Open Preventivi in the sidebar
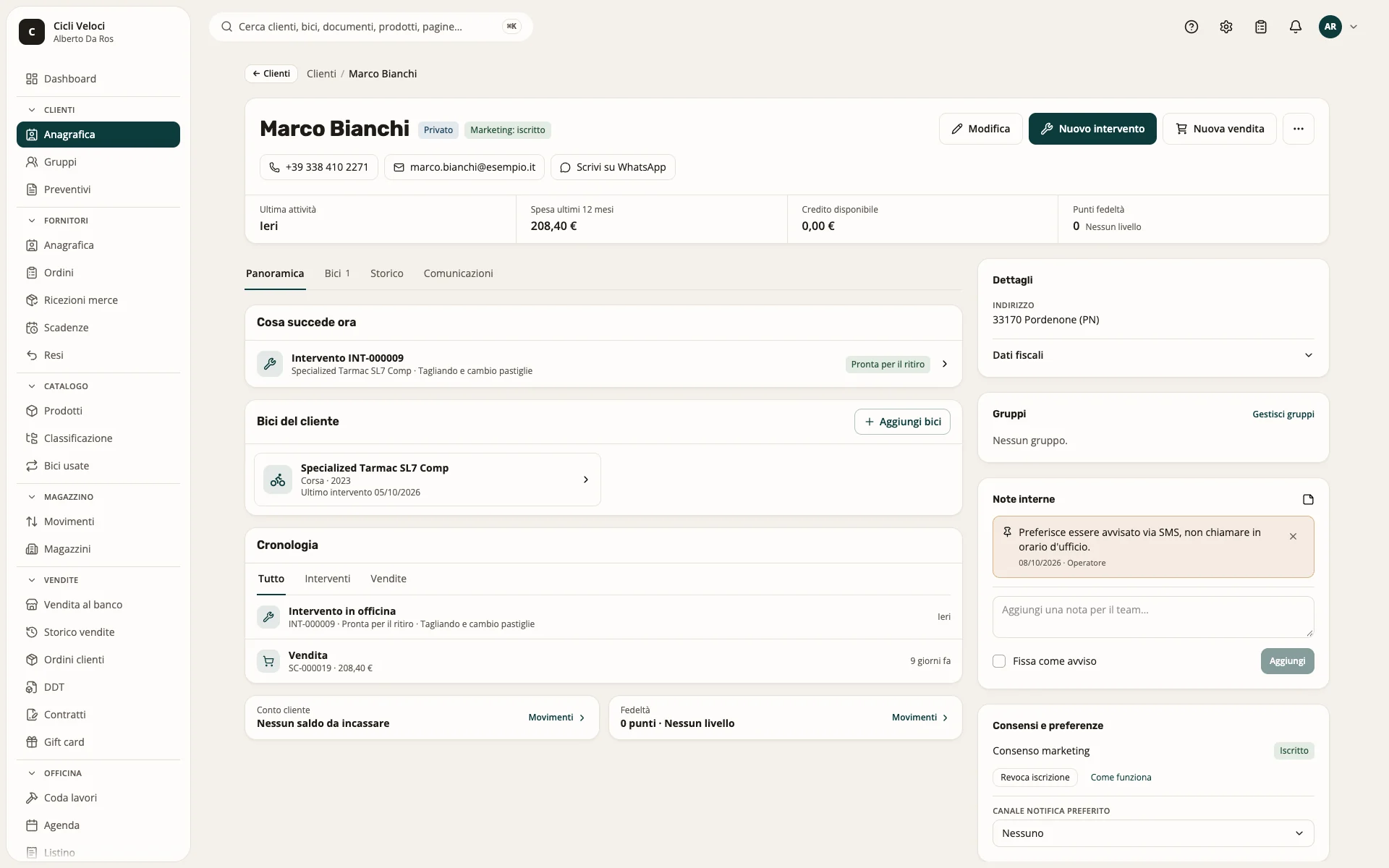The height and width of the screenshot is (868, 1389). point(98,190)
